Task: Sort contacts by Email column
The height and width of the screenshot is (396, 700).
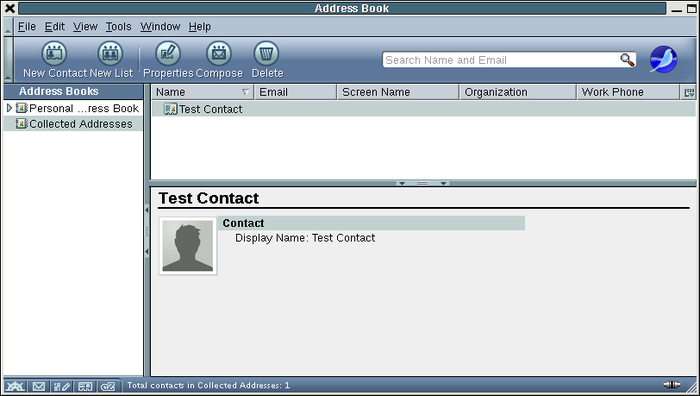Action: (295, 92)
